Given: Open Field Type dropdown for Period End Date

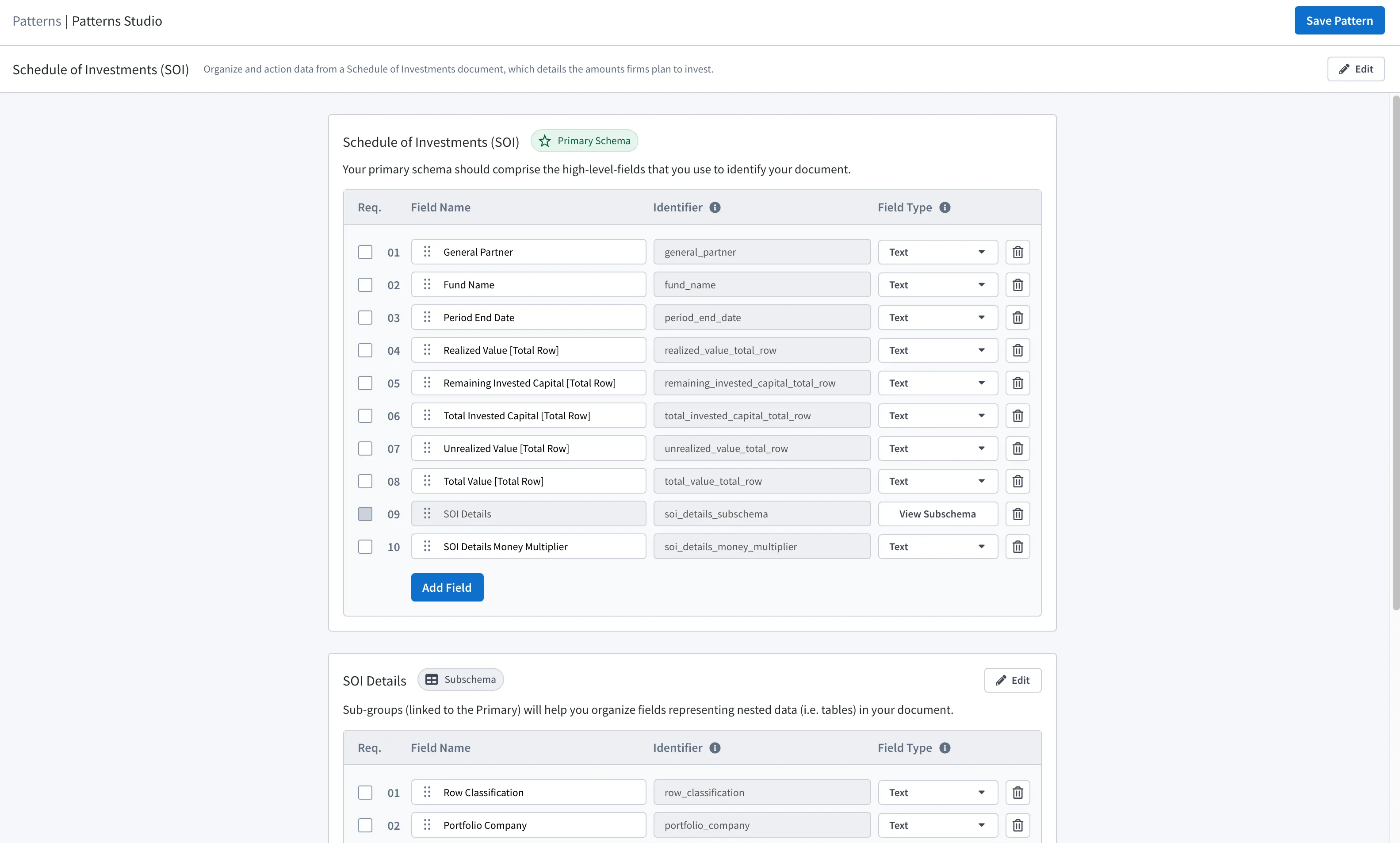Looking at the screenshot, I should [938, 318].
